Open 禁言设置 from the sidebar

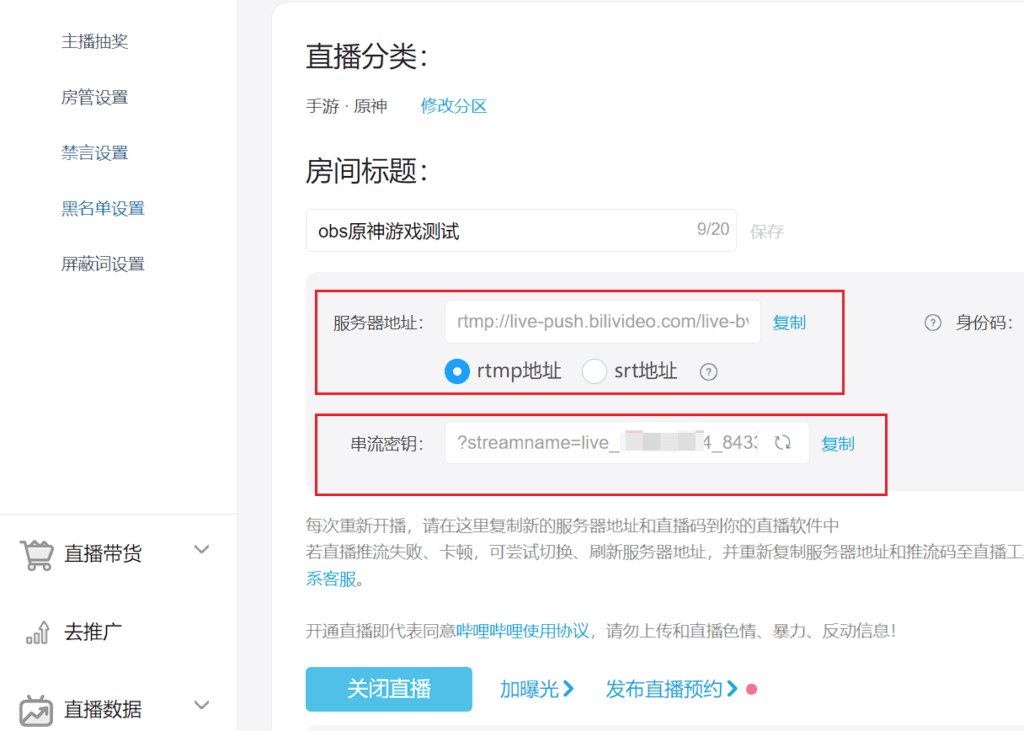(95, 153)
